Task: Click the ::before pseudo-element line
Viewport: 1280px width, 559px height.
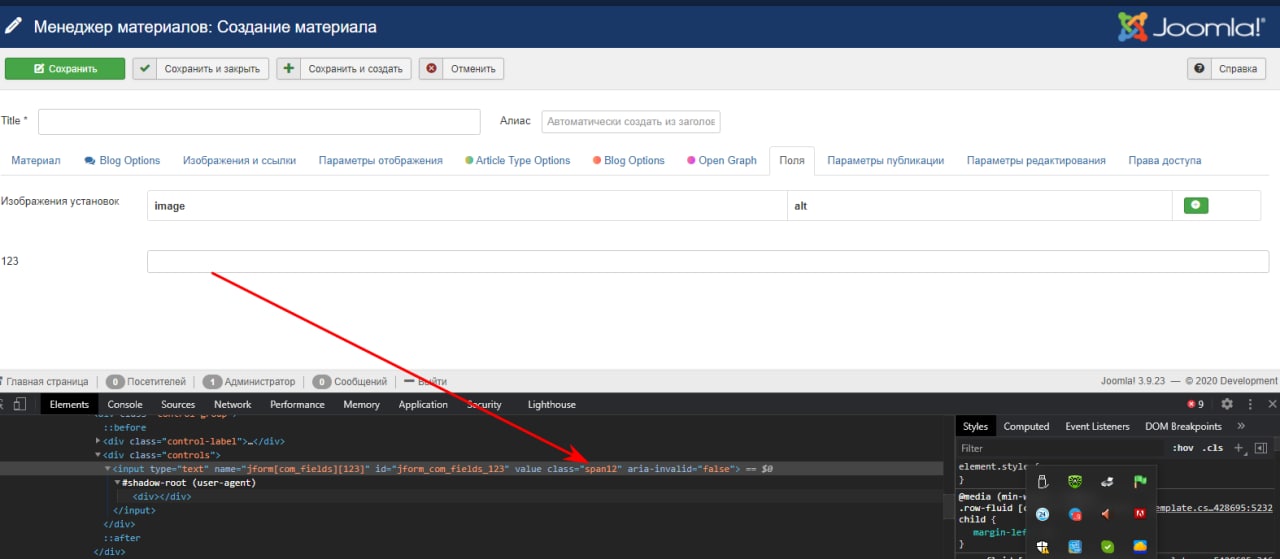Action: coord(126,428)
